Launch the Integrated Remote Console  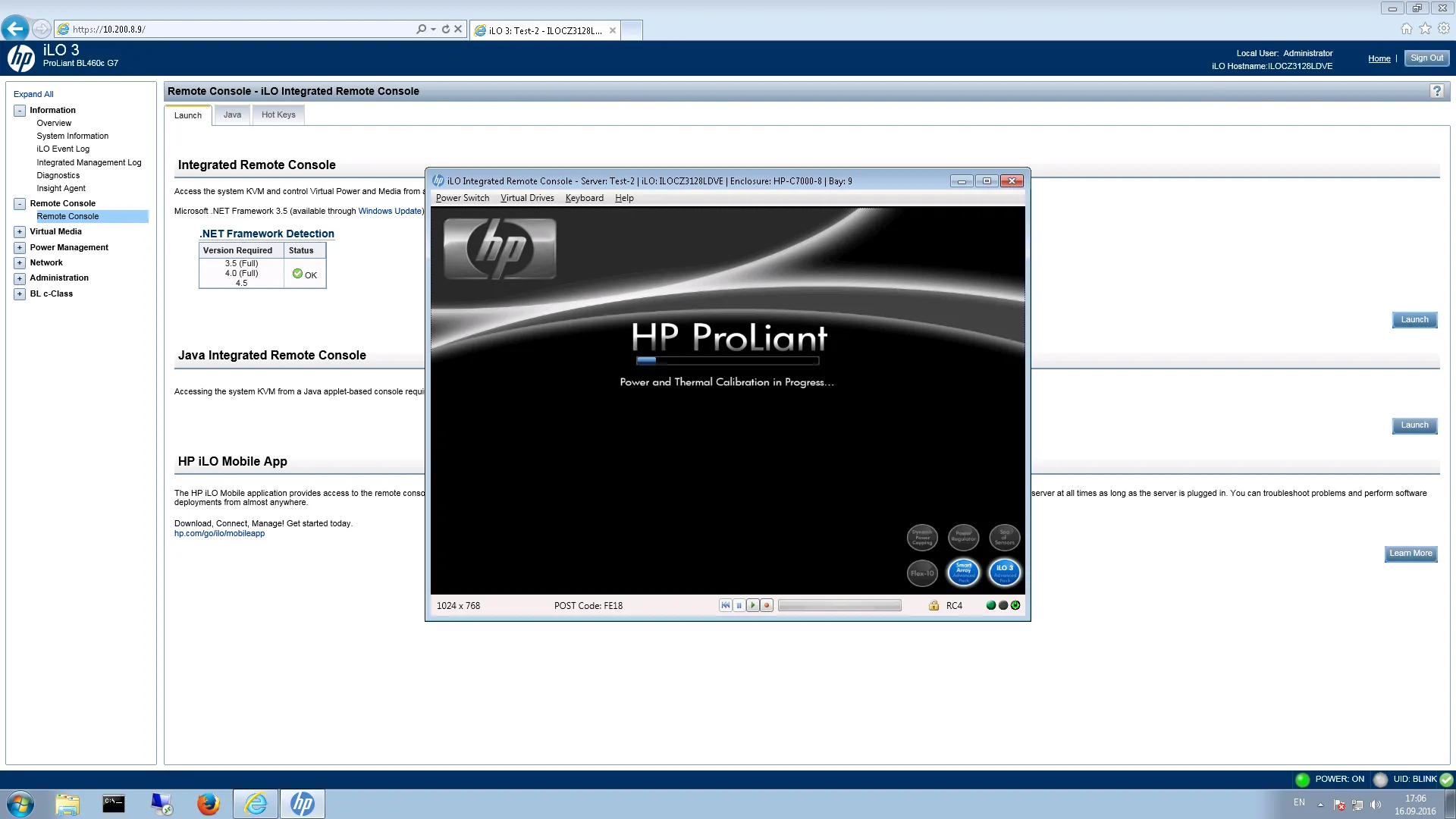[1414, 320]
